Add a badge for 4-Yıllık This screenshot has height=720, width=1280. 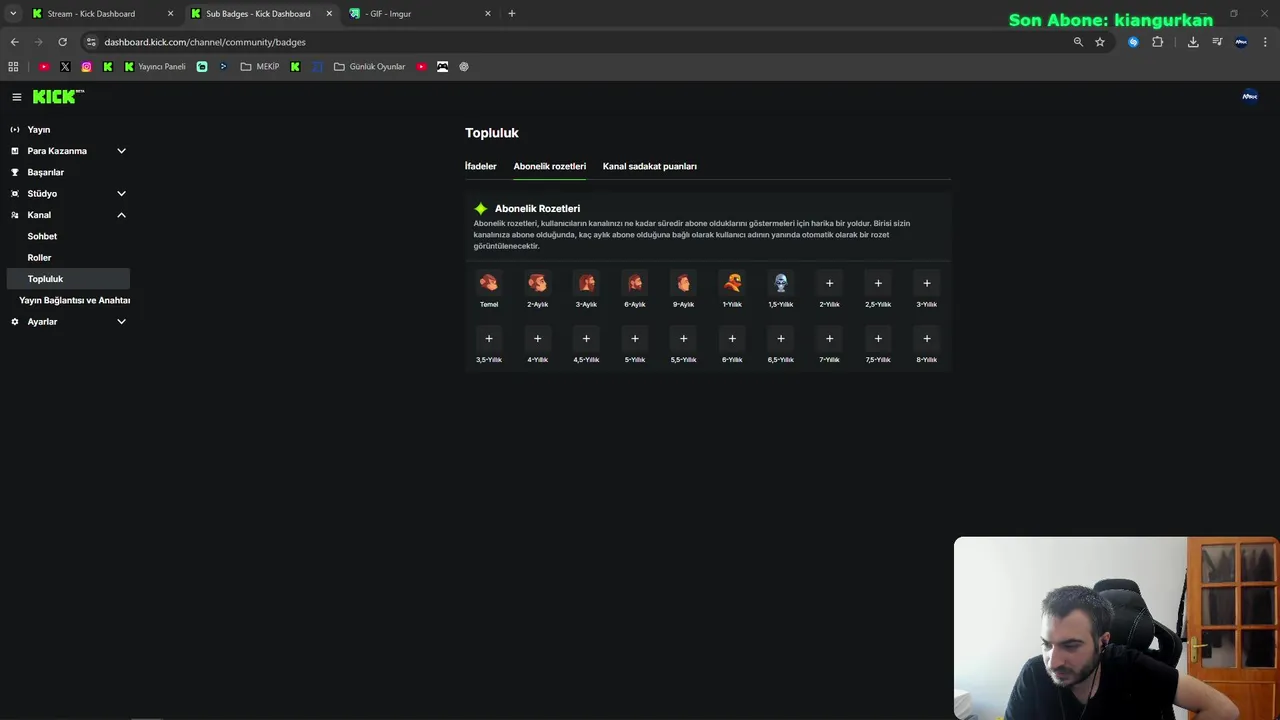coord(537,338)
